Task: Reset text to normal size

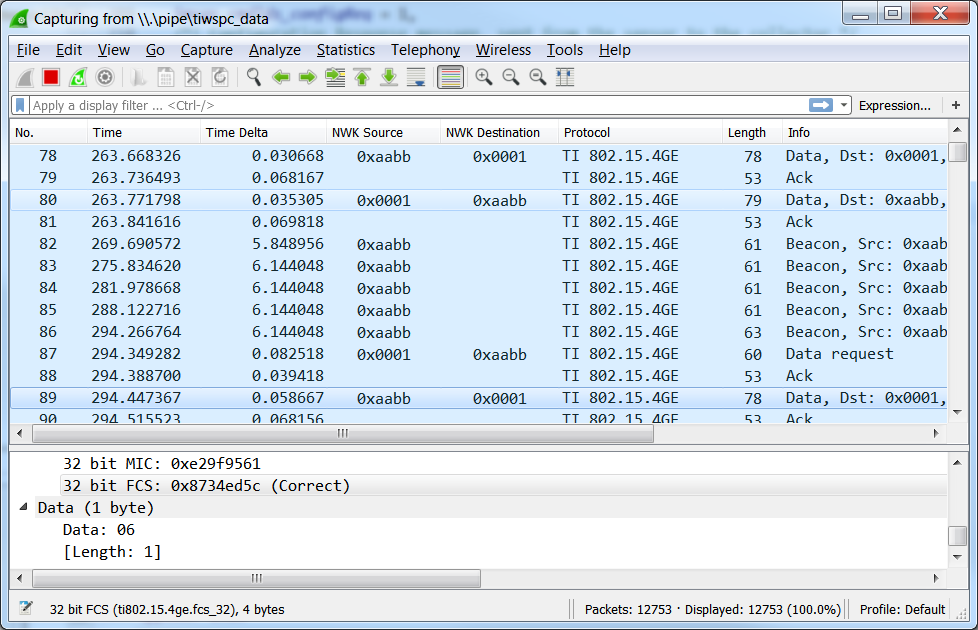Action: (538, 77)
